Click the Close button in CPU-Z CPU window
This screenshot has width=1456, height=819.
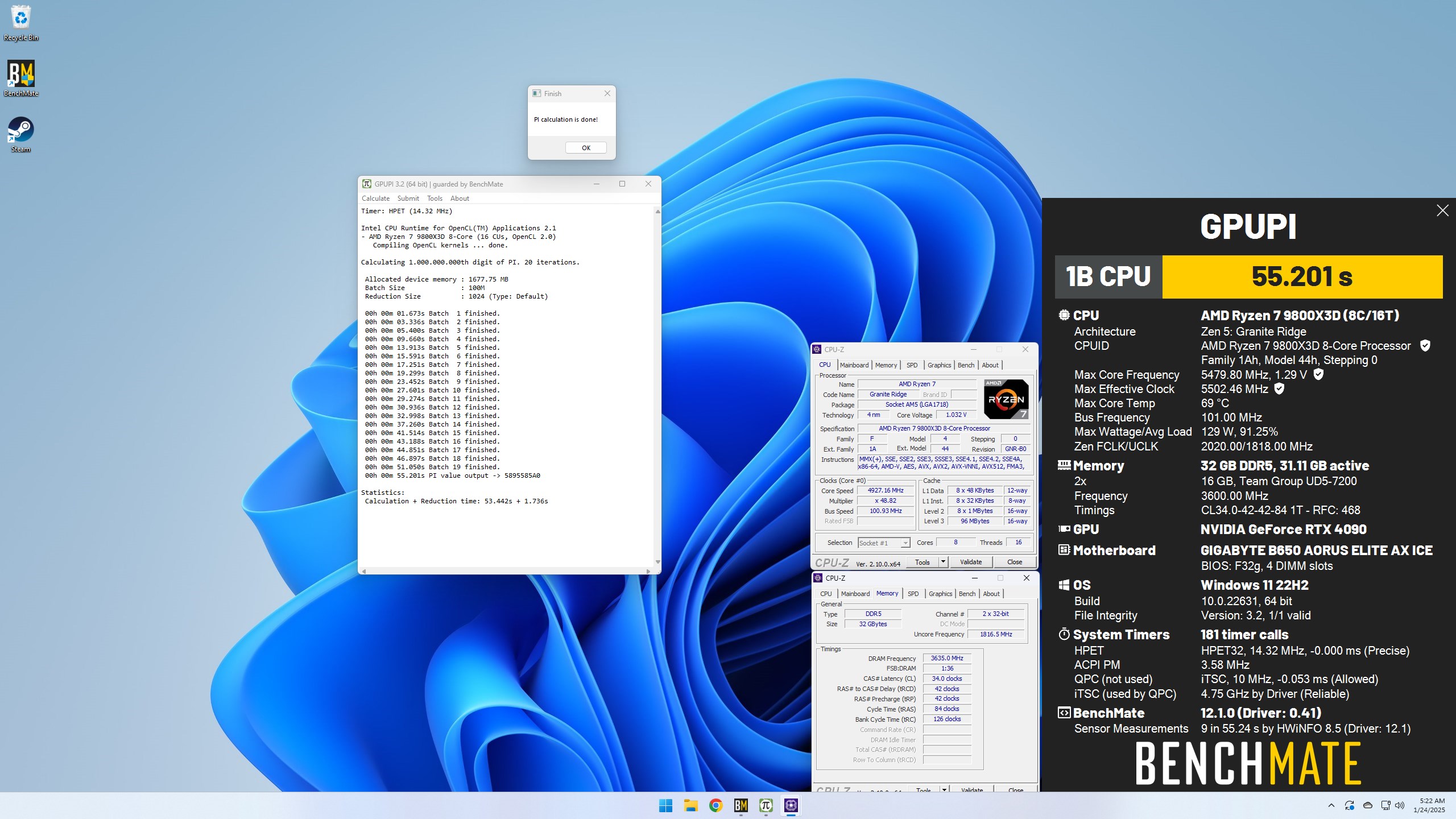coord(1015,562)
